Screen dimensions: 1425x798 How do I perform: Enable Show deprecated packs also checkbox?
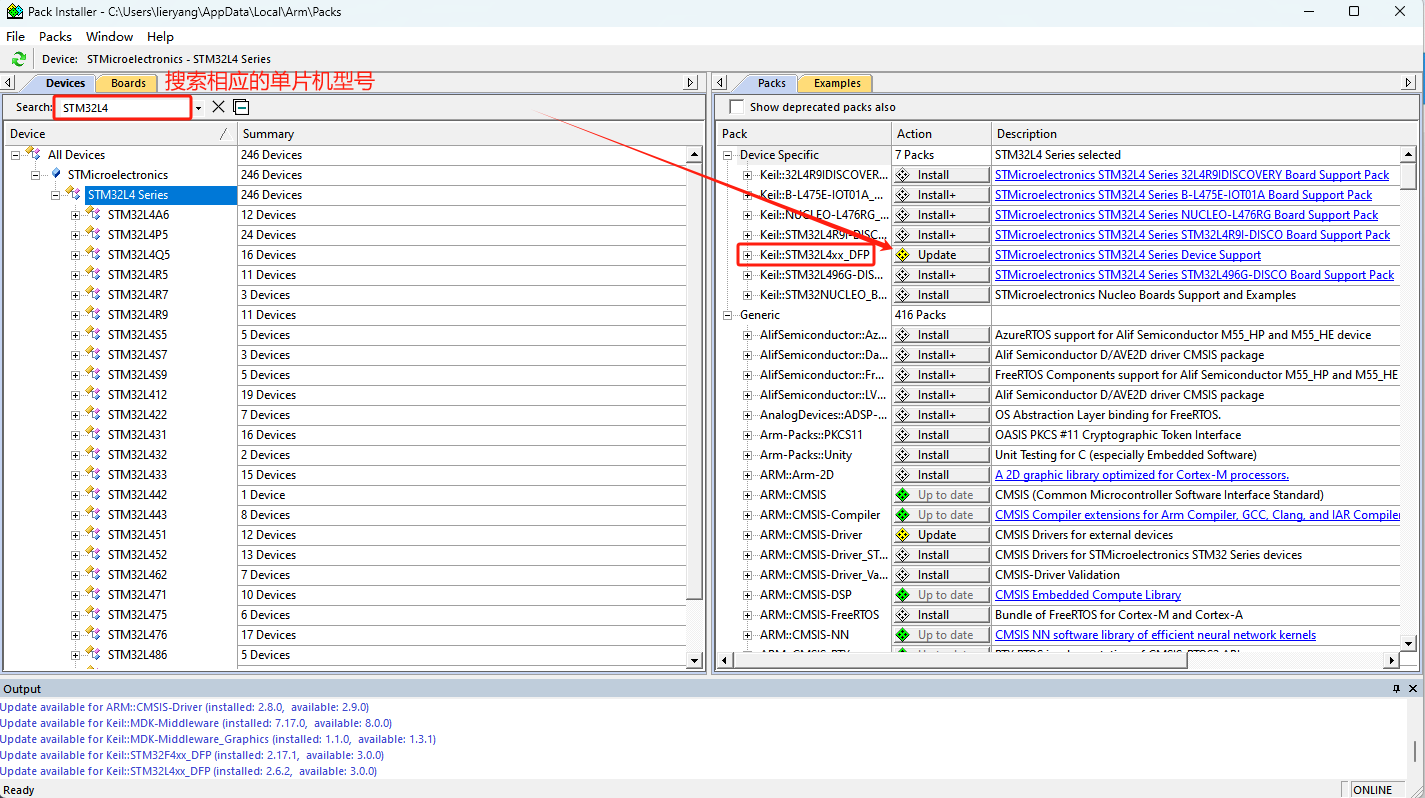click(737, 107)
